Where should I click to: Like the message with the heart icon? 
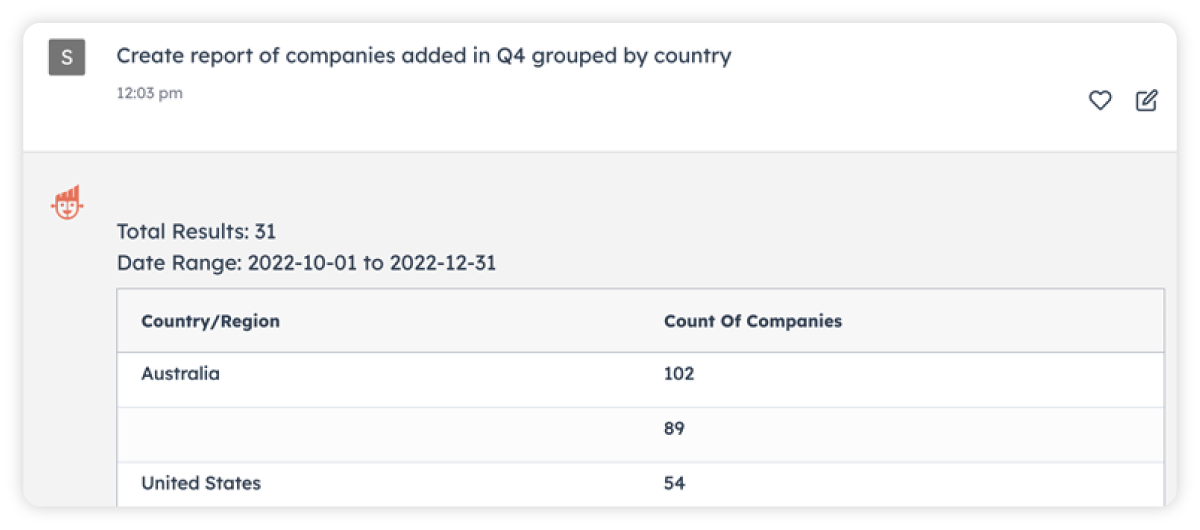click(1100, 100)
